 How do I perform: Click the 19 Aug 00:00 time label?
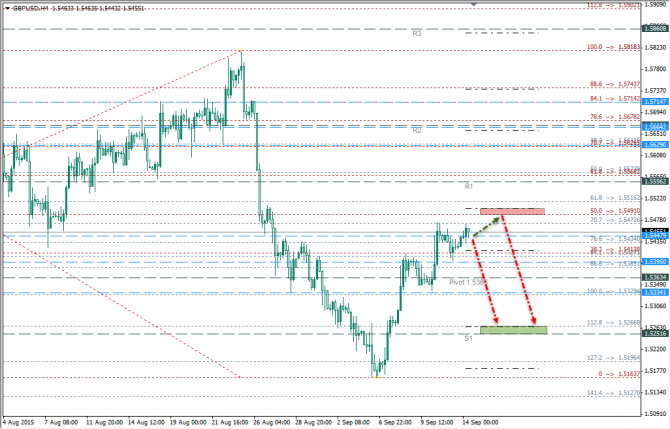(x=188, y=423)
